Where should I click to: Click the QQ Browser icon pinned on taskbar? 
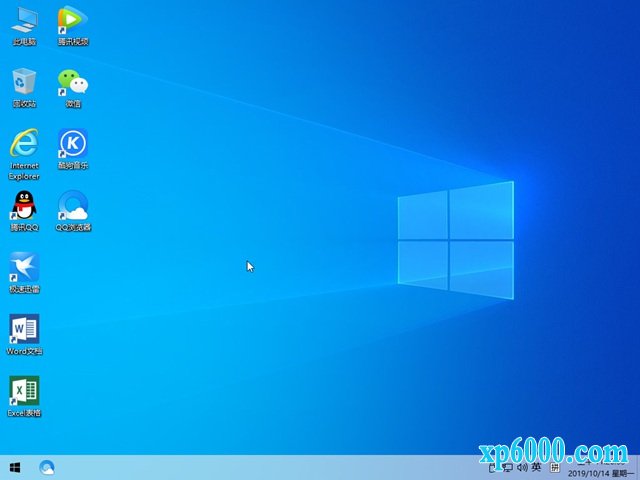[46, 467]
